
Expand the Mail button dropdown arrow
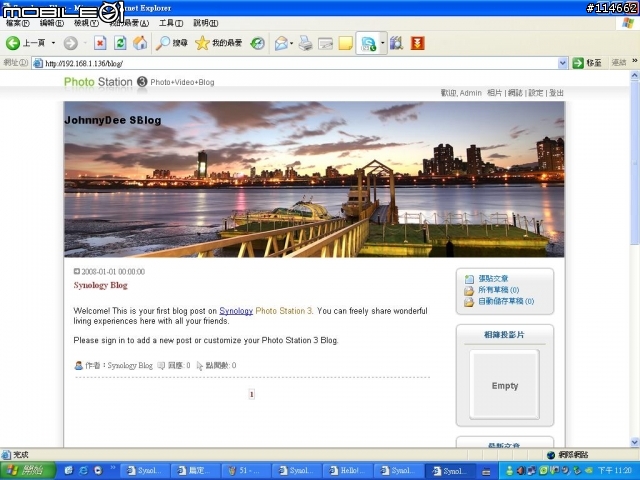291,43
